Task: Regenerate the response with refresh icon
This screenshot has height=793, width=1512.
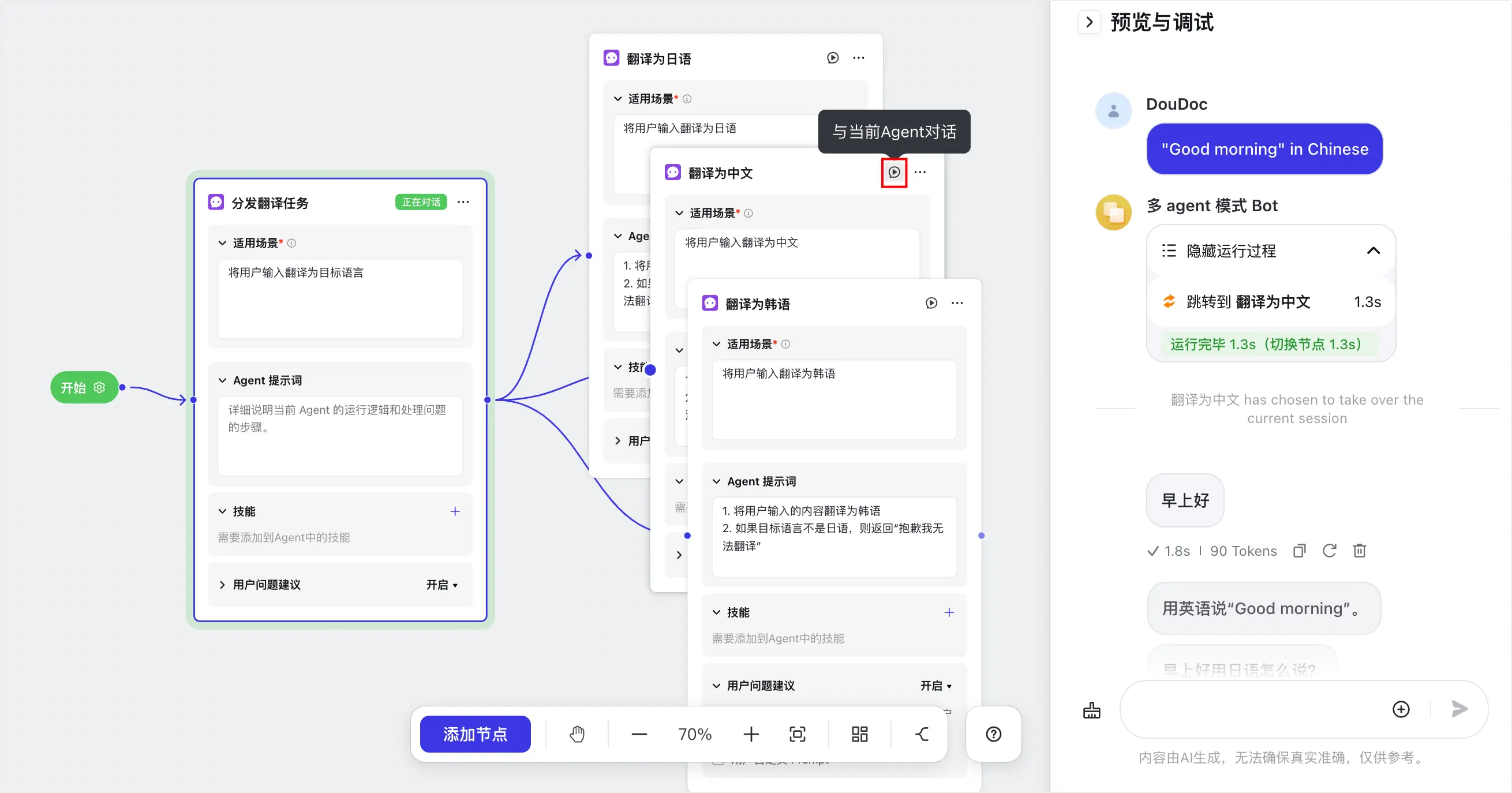Action: (x=1330, y=551)
